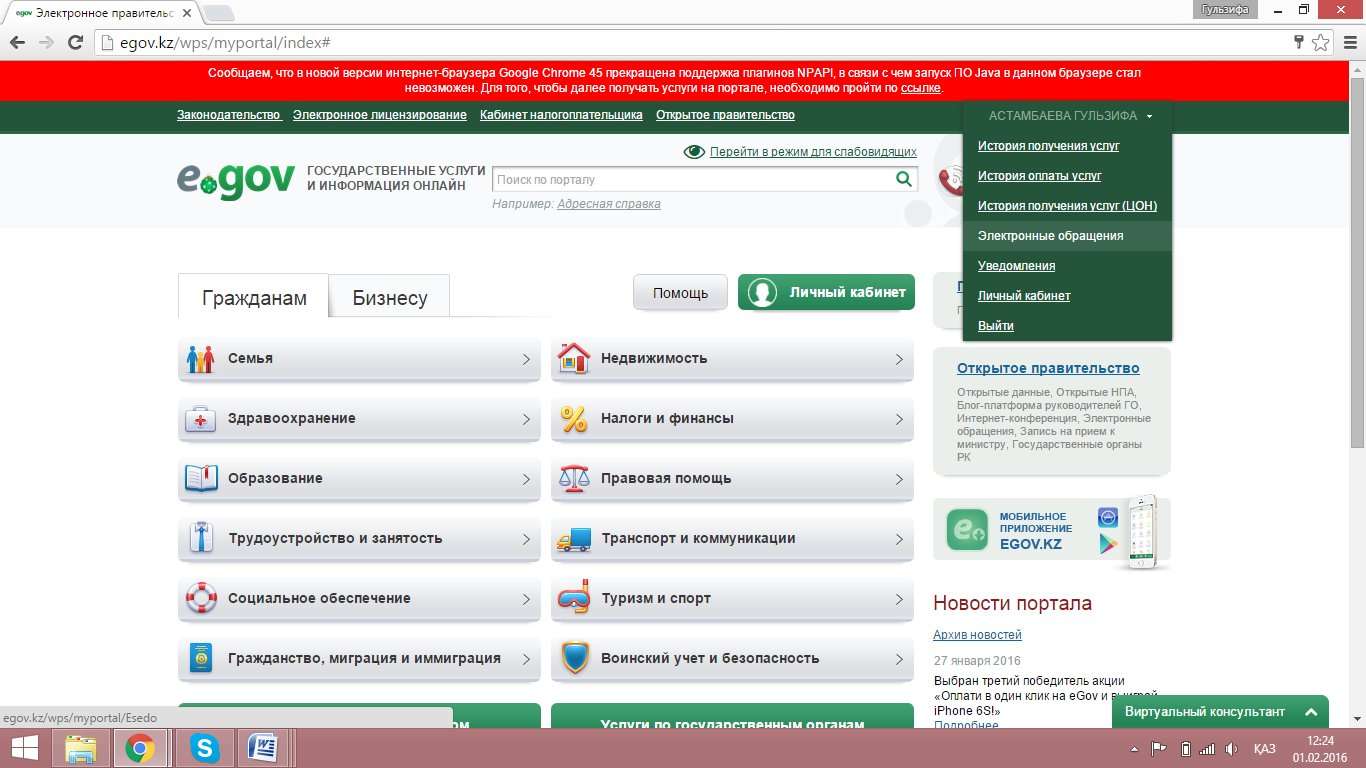Expand Недвижимость category arrow
1366x768 pixels.
click(x=899, y=359)
